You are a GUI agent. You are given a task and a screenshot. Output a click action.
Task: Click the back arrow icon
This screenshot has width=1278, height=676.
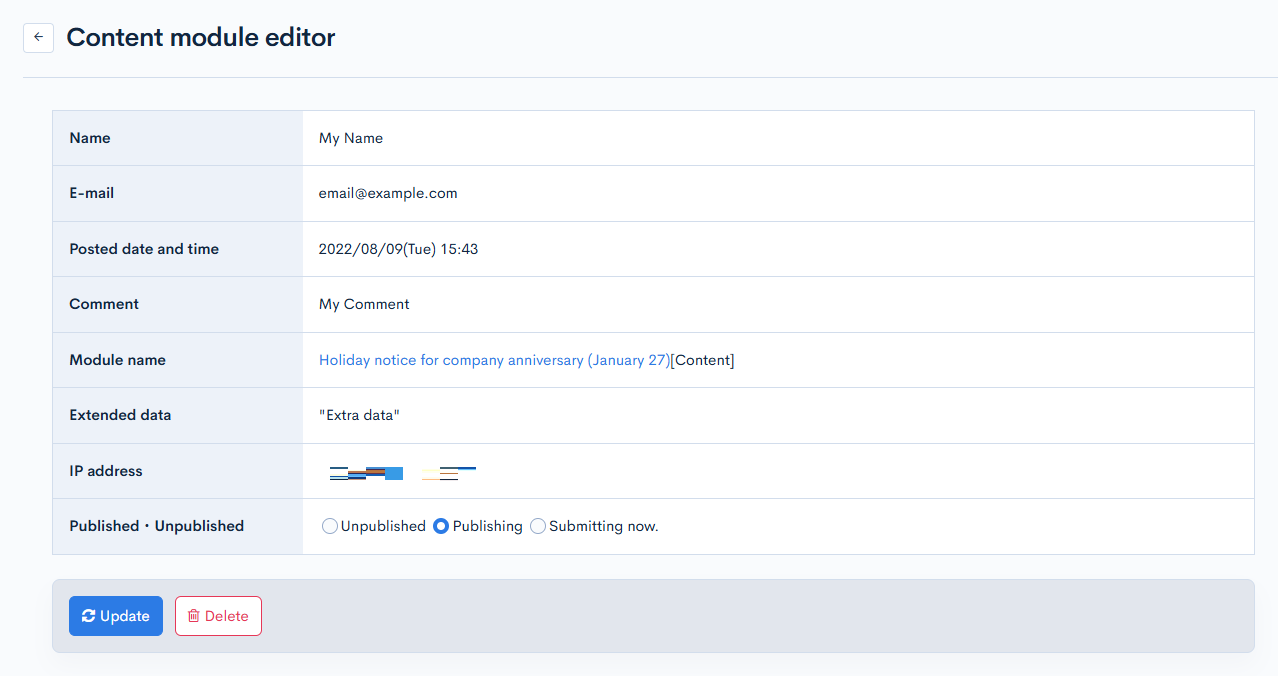coord(38,37)
